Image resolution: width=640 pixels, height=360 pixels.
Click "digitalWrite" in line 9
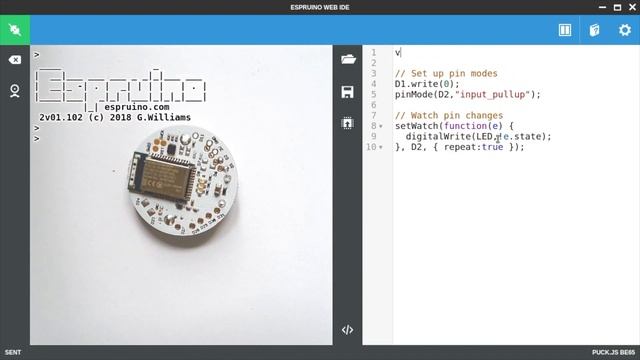[438, 136]
